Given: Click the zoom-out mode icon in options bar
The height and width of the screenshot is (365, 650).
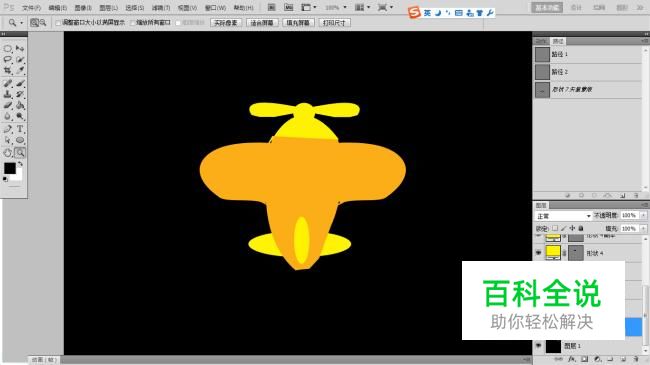Looking at the screenshot, I should click(42, 23).
